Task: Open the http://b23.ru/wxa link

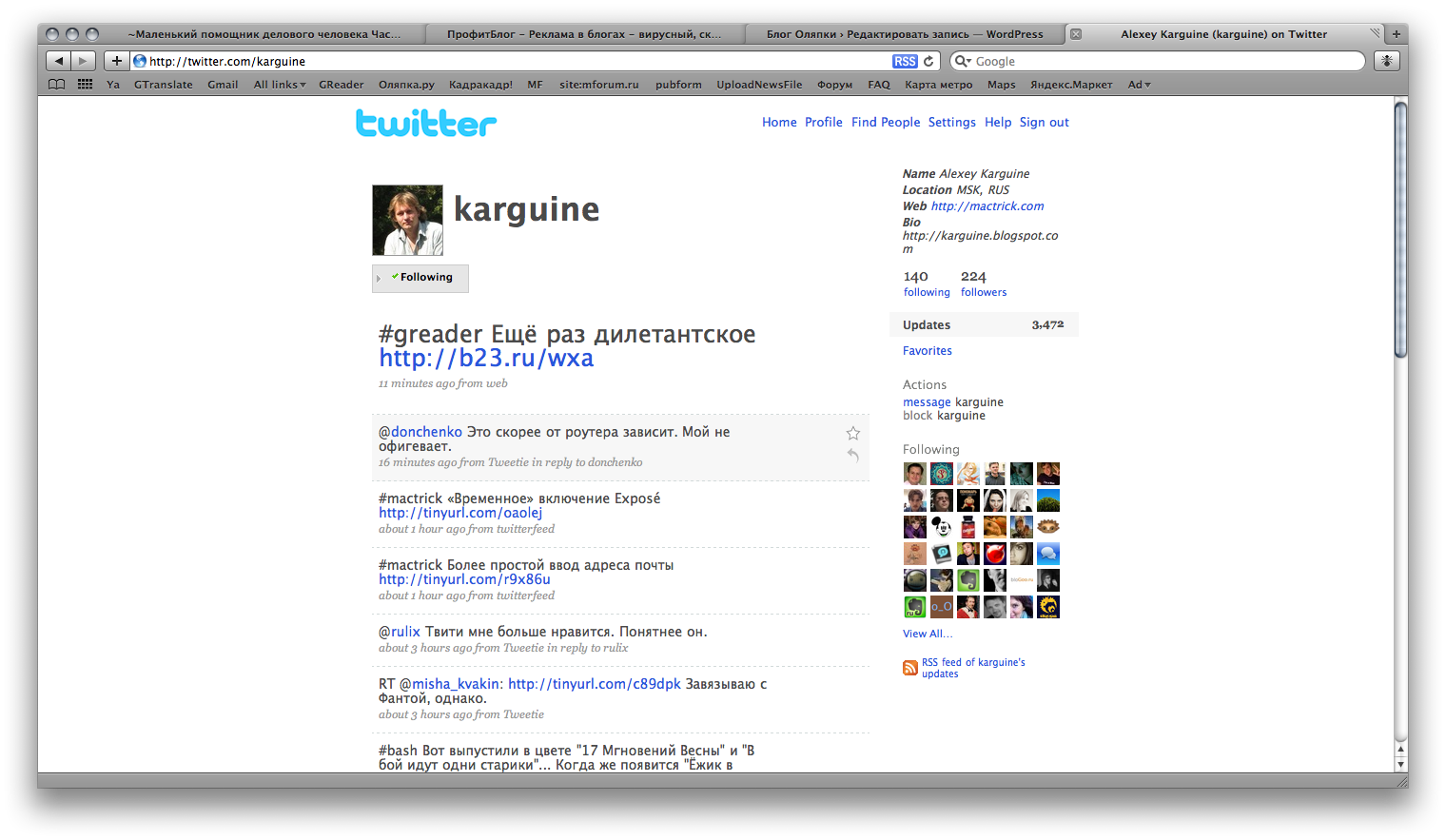Action: point(486,358)
